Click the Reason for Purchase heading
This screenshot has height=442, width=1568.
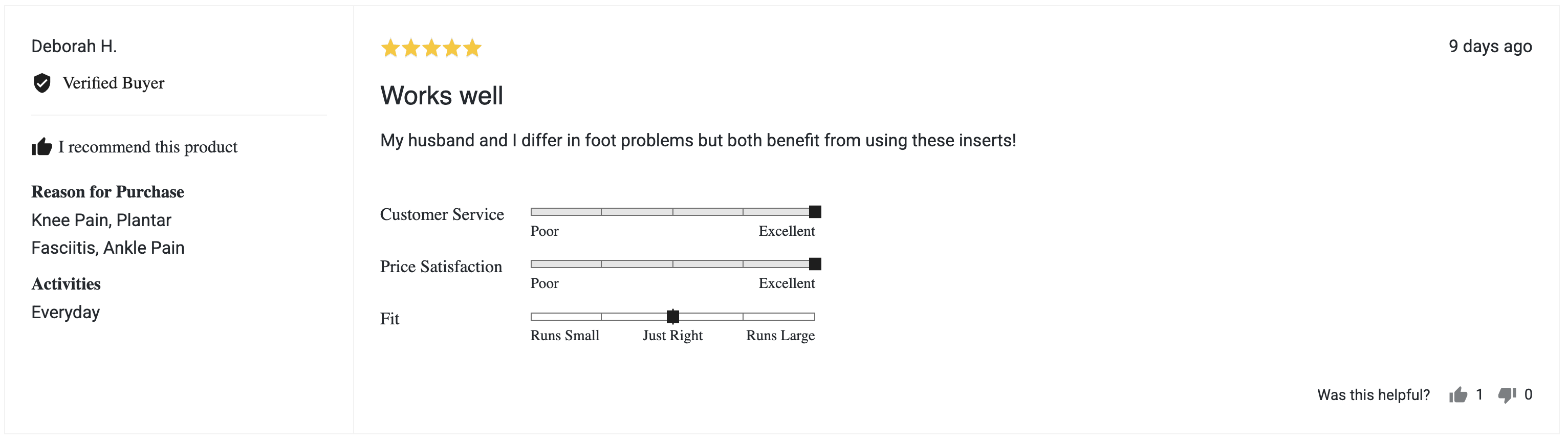108,192
